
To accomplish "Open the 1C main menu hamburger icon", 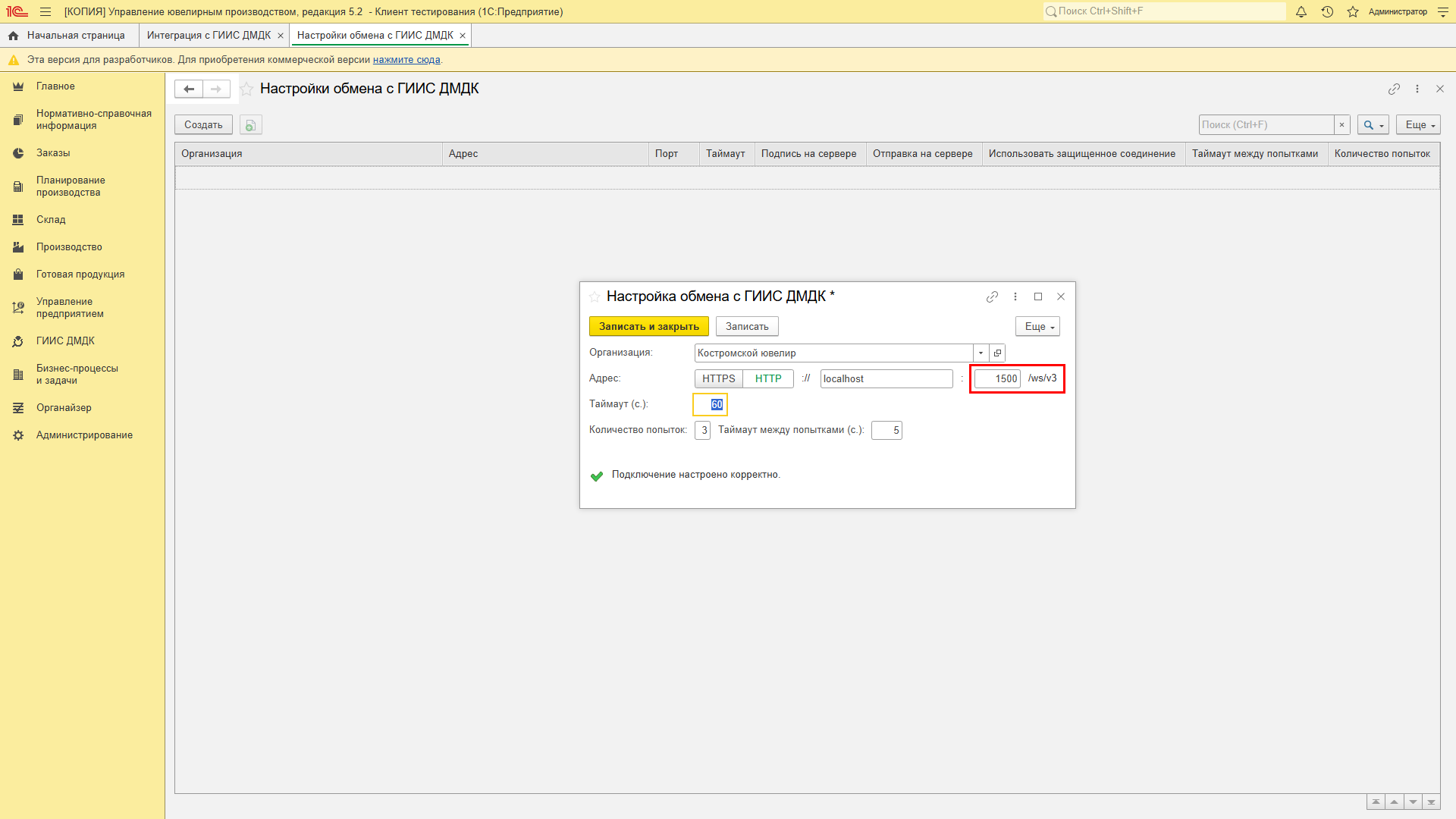I will pos(45,11).
